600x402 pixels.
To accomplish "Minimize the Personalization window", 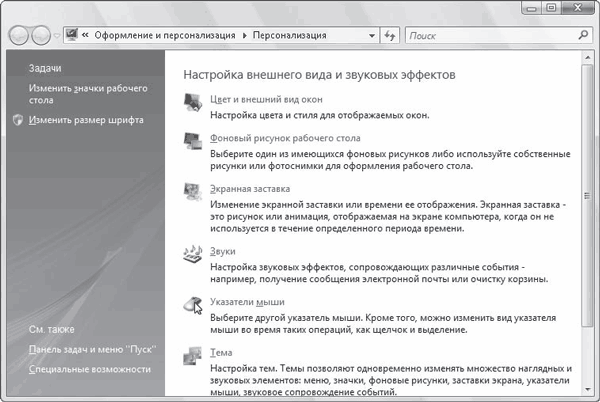I will point(532,8).
